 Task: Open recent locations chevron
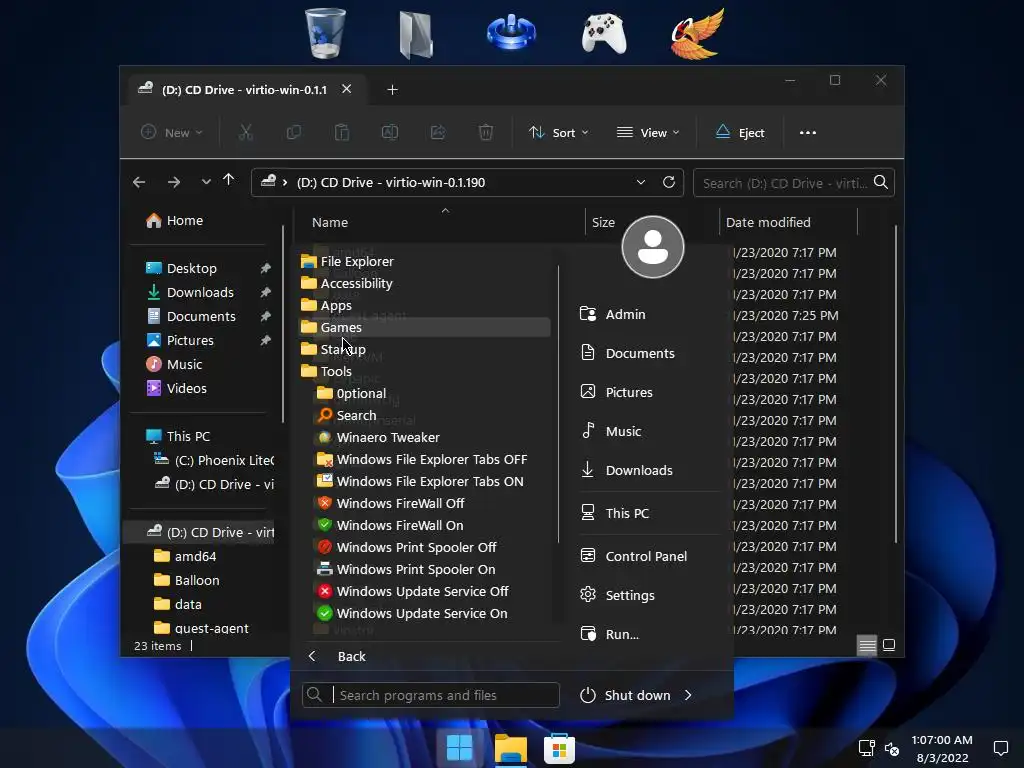pos(206,182)
